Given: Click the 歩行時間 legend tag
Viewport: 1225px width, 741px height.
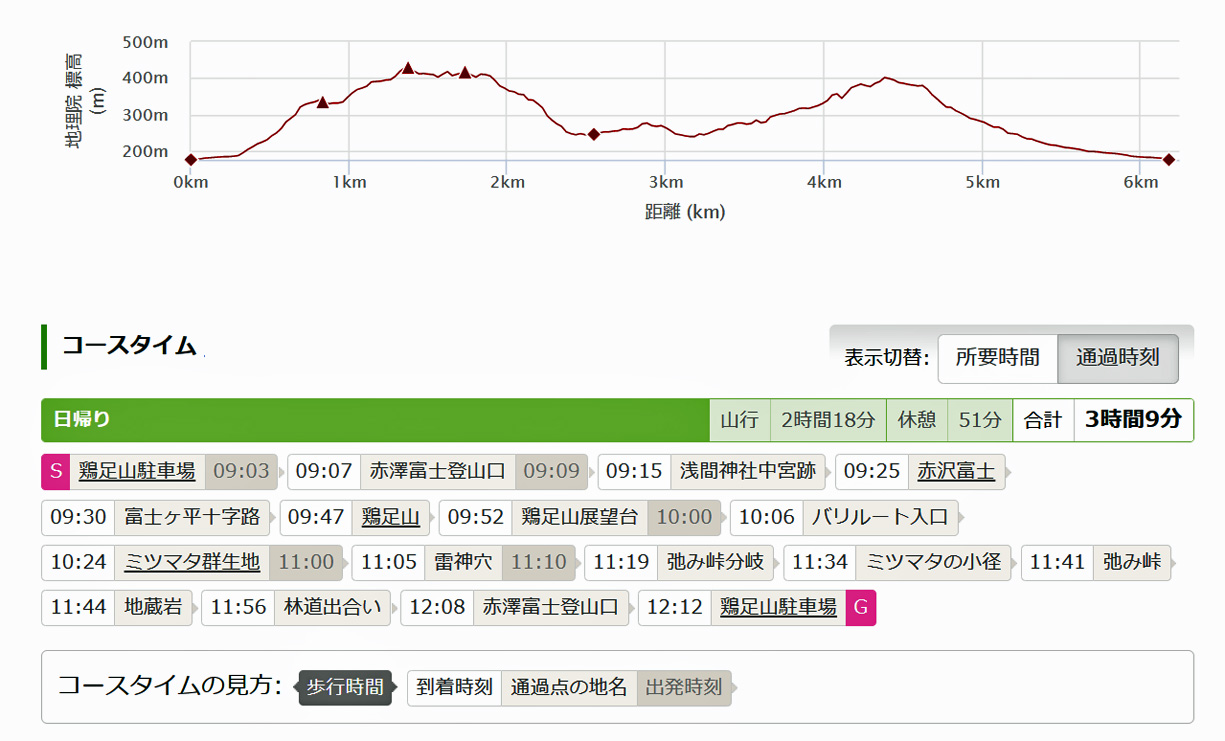Looking at the screenshot, I should click(x=345, y=688).
